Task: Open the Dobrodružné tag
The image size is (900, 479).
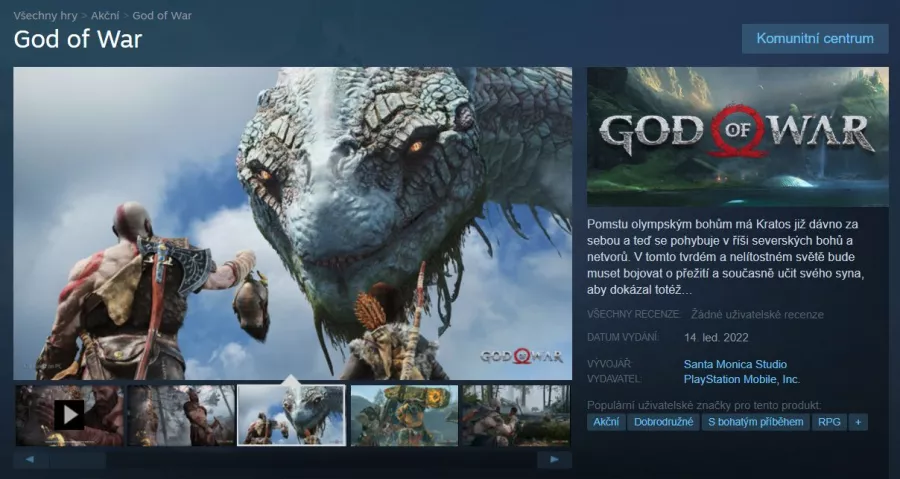Action: pos(664,422)
